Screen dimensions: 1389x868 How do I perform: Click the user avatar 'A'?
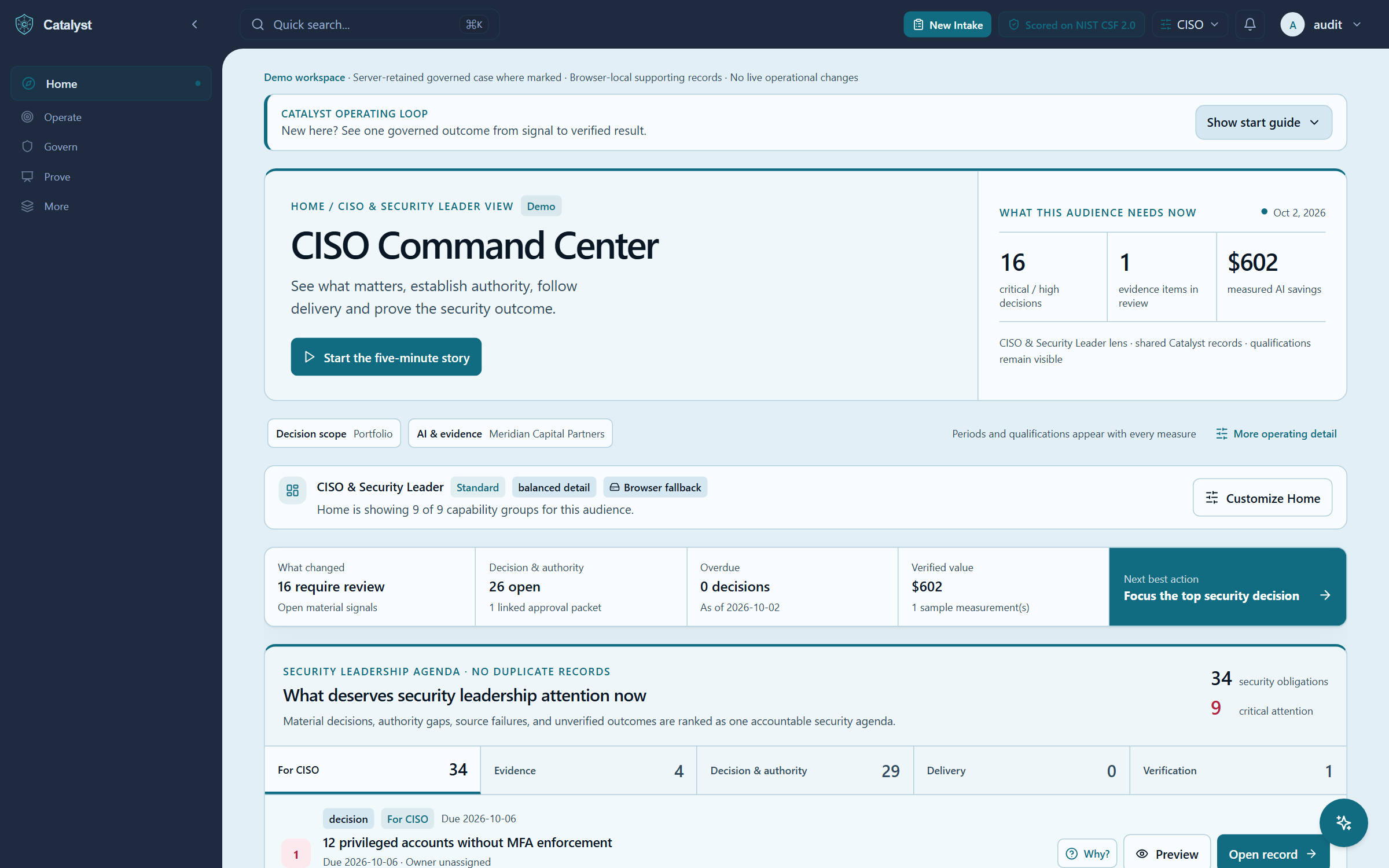click(1292, 24)
